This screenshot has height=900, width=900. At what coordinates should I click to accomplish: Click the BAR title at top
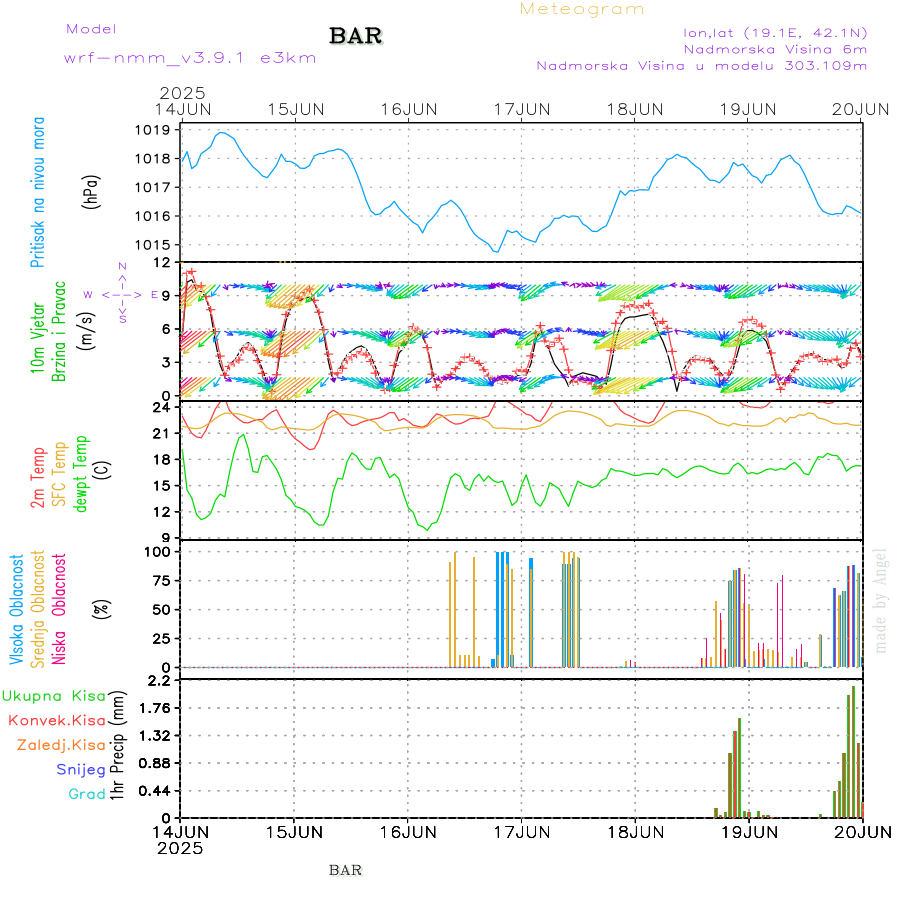tap(355, 37)
